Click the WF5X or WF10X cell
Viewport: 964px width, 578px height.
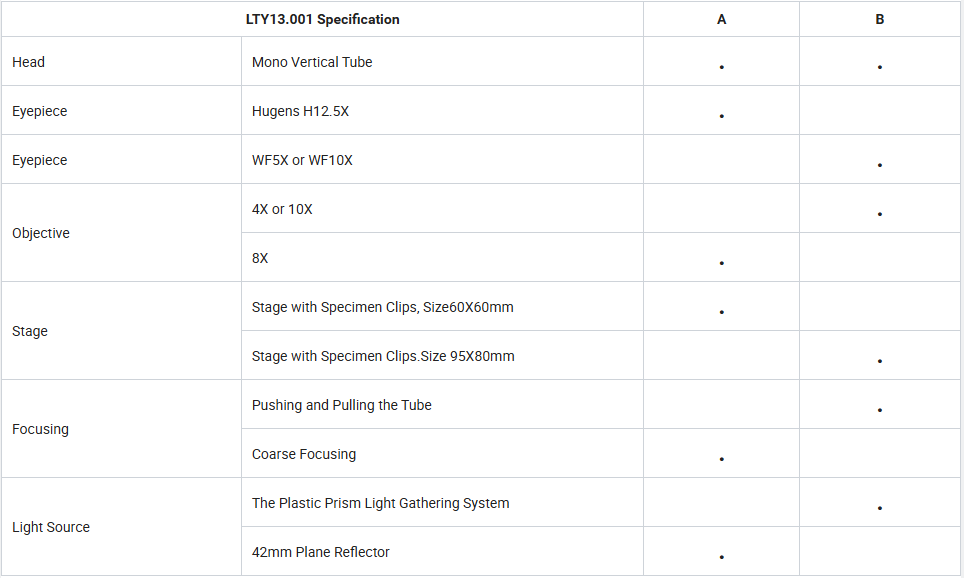[x=442, y=160]
